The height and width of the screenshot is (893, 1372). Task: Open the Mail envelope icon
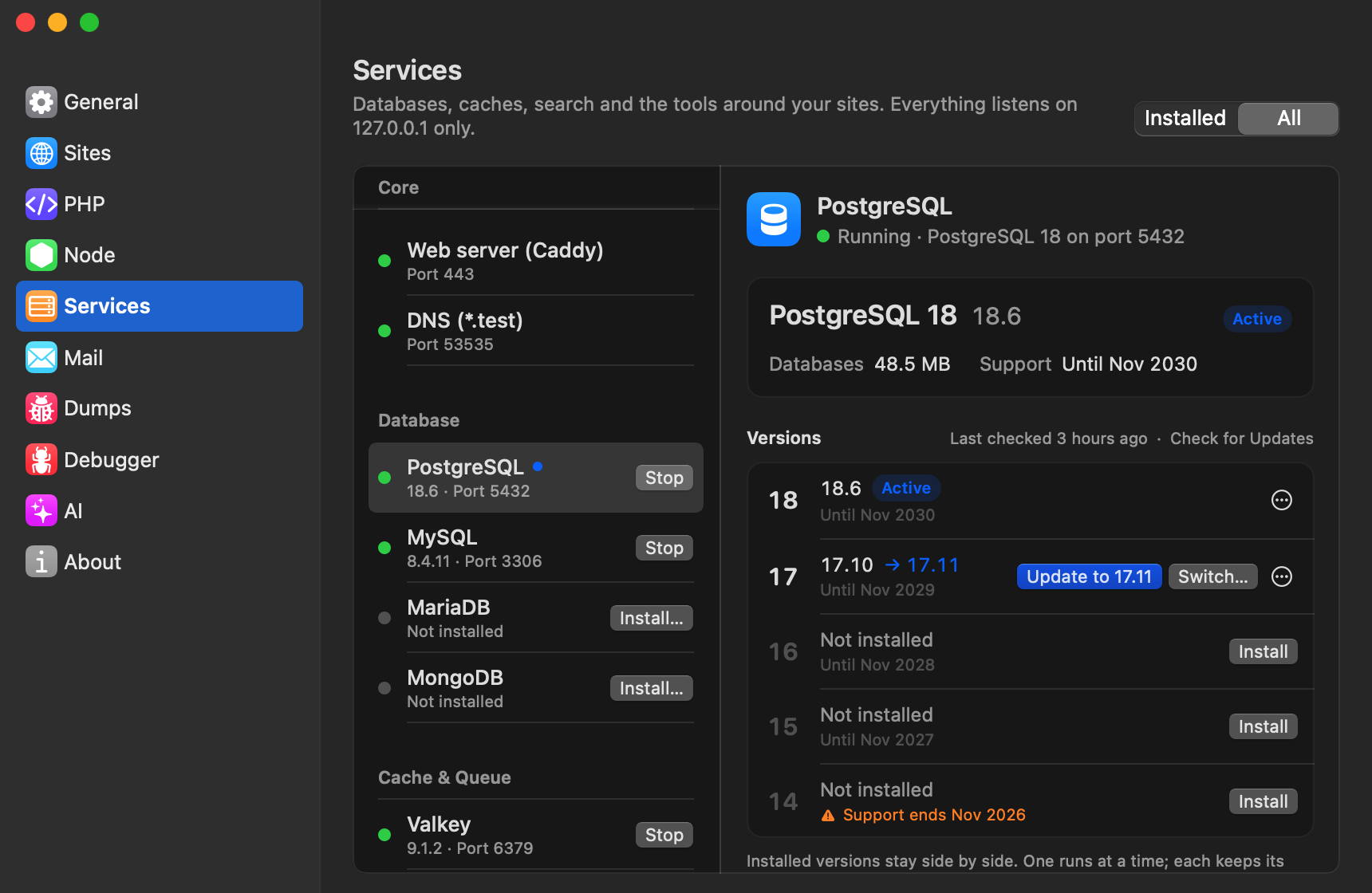coord(41,357)
